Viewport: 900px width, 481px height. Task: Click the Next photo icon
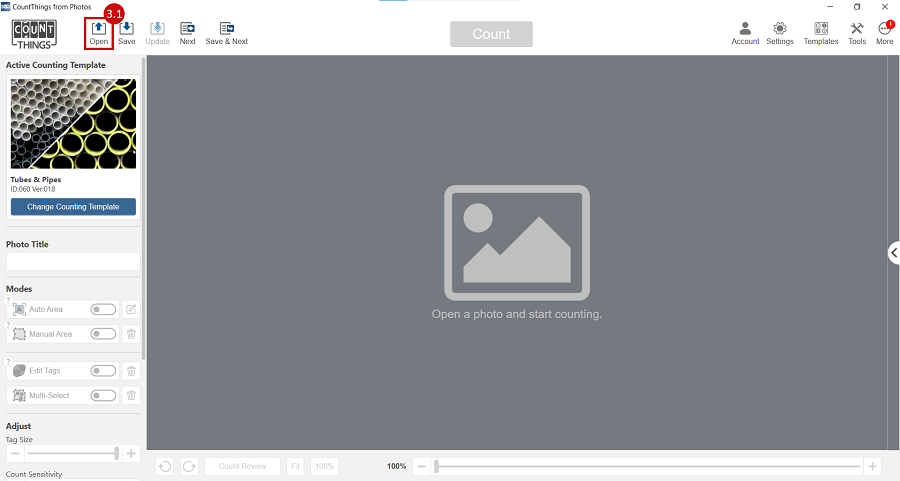point(188,29)
